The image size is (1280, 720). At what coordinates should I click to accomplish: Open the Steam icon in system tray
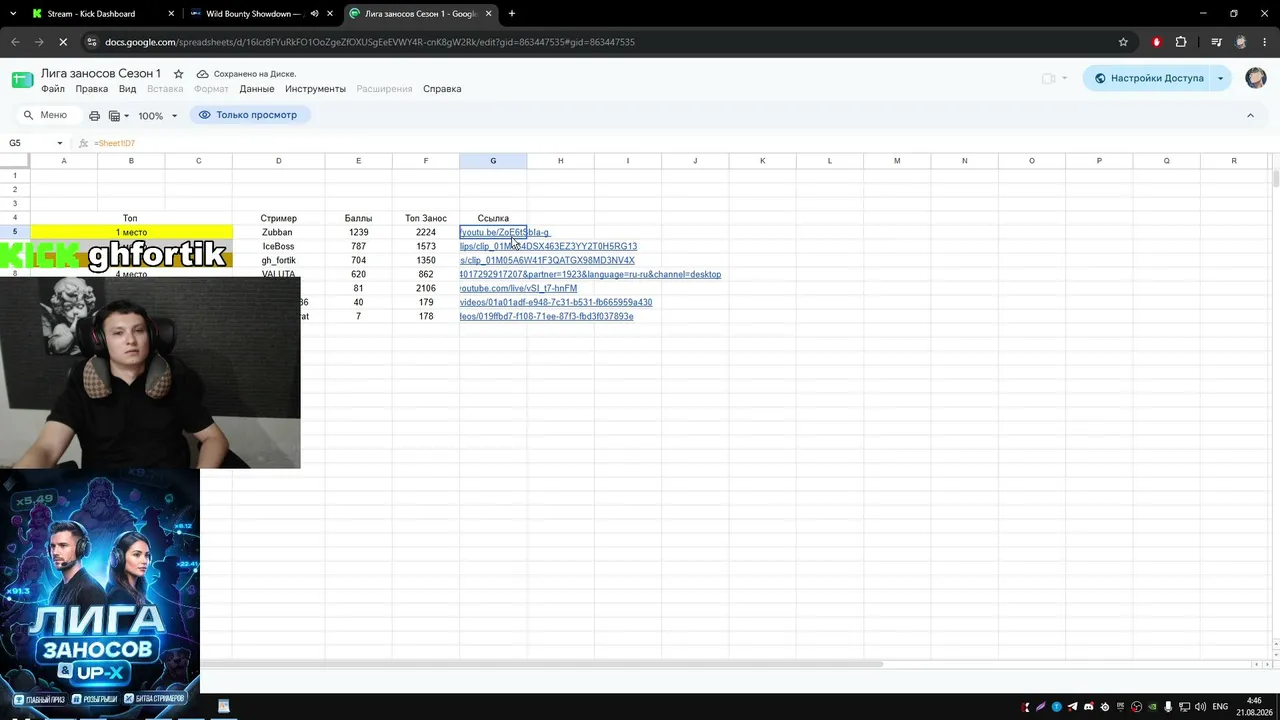tap(1105, 707)
